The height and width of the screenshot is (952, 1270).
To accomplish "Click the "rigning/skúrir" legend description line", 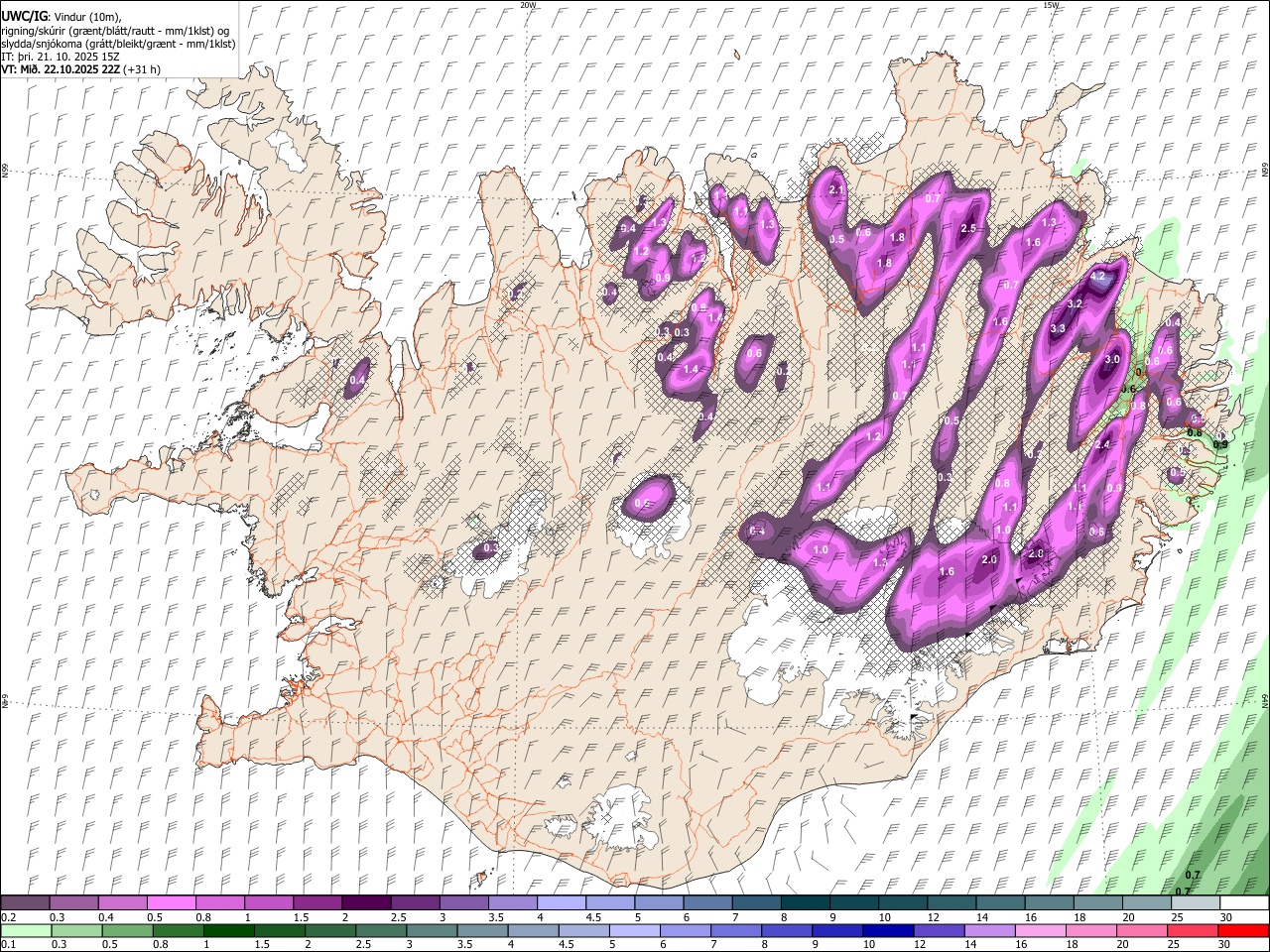I will 115,31.
